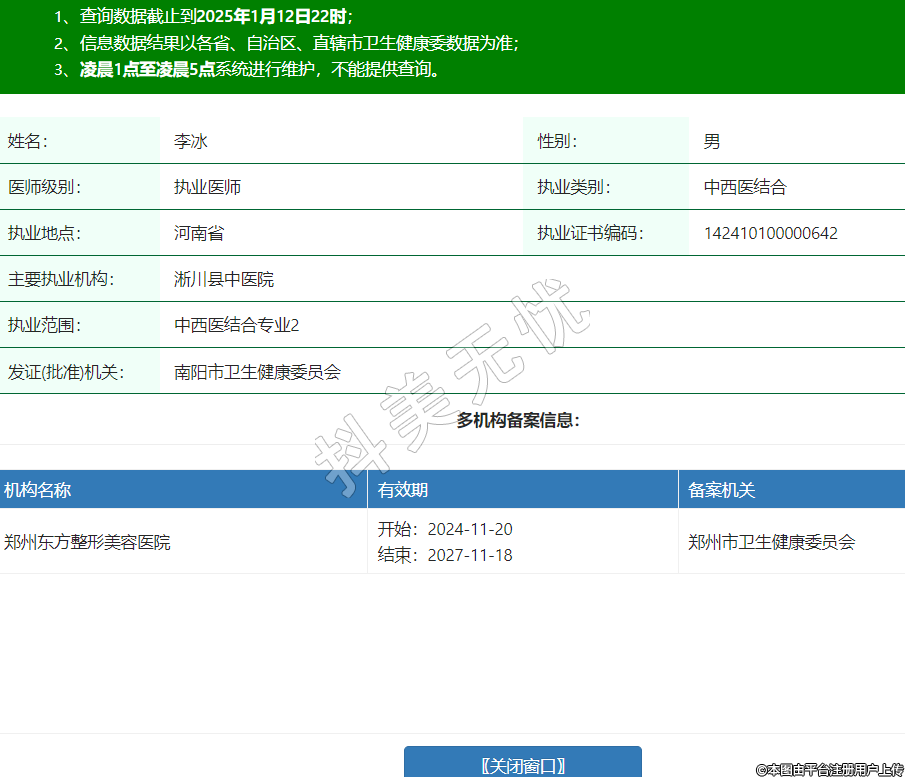Viewport: 905px width, 777px height.
Task: Click the certificate number 142410100000642
Action: [x=770, y=234]
